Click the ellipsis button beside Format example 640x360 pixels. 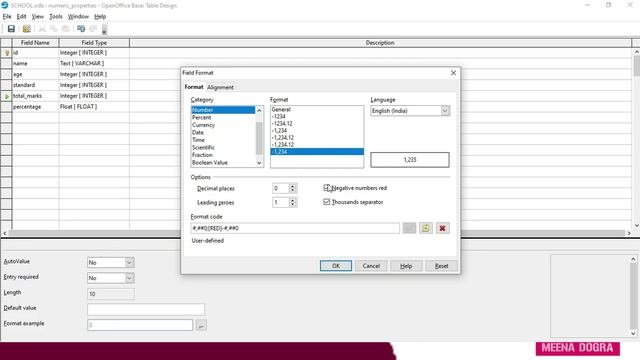tap(201, 325)
